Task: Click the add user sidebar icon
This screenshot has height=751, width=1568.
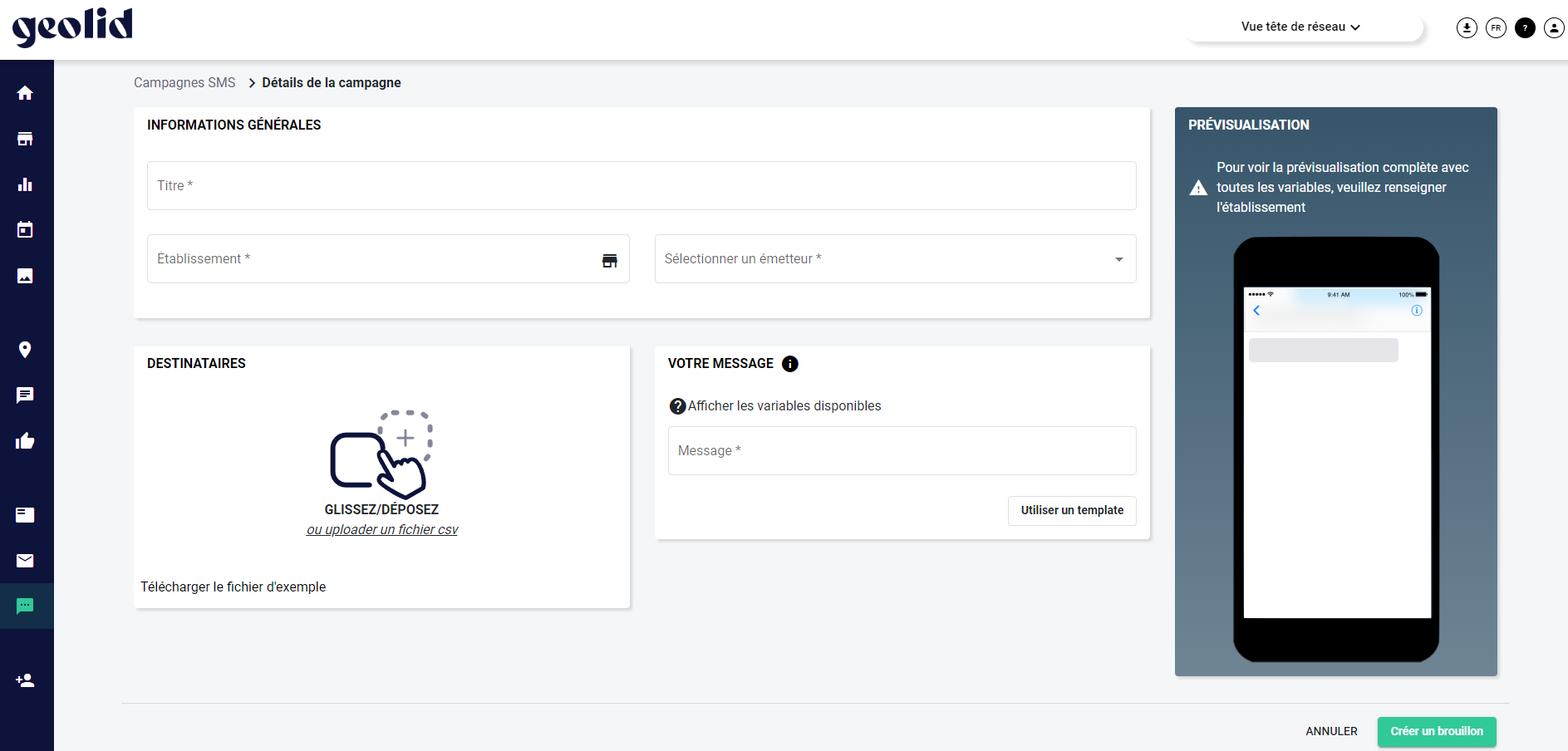Action: [25, 680]
